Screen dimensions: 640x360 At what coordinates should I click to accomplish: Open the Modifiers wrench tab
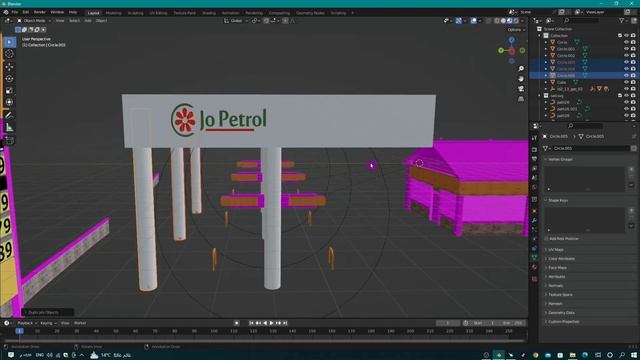(534, 220)
